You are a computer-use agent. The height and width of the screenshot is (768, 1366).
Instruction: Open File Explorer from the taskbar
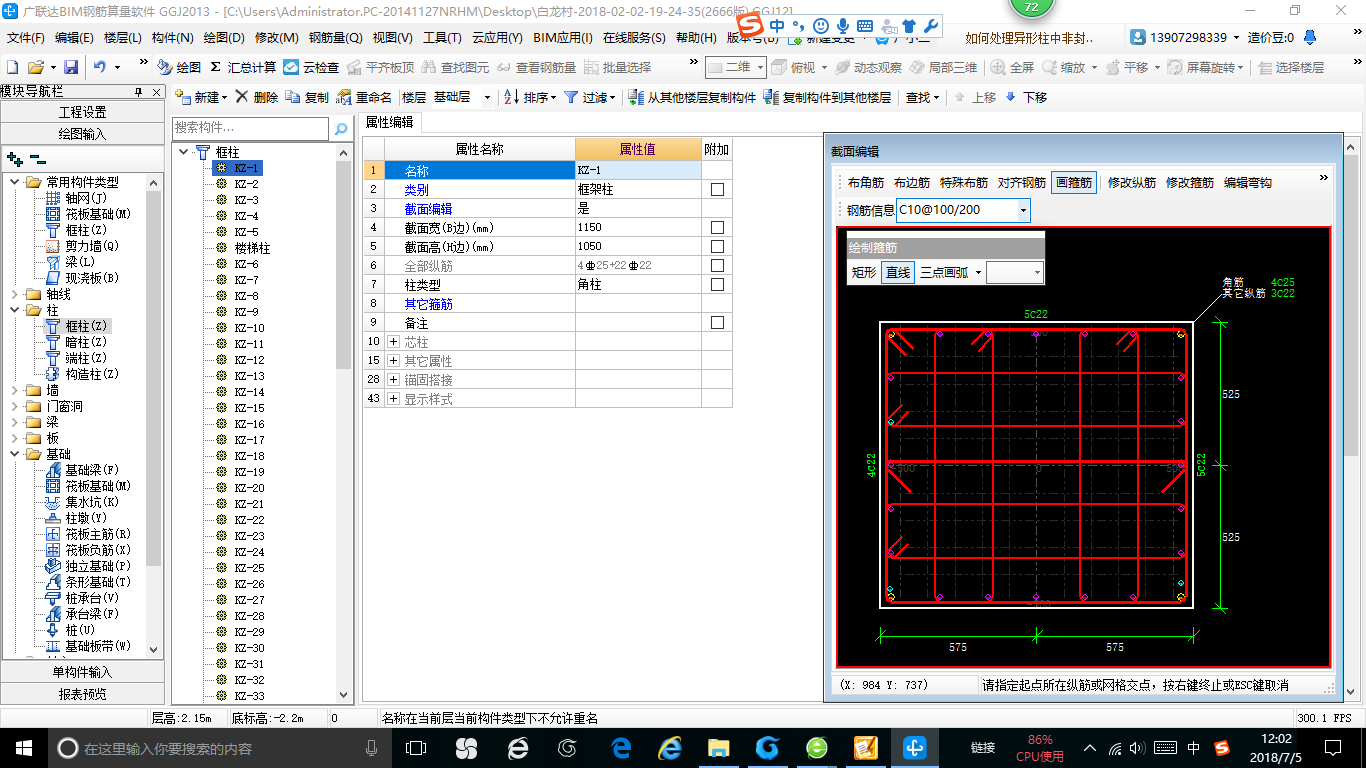tap(718, 747)
